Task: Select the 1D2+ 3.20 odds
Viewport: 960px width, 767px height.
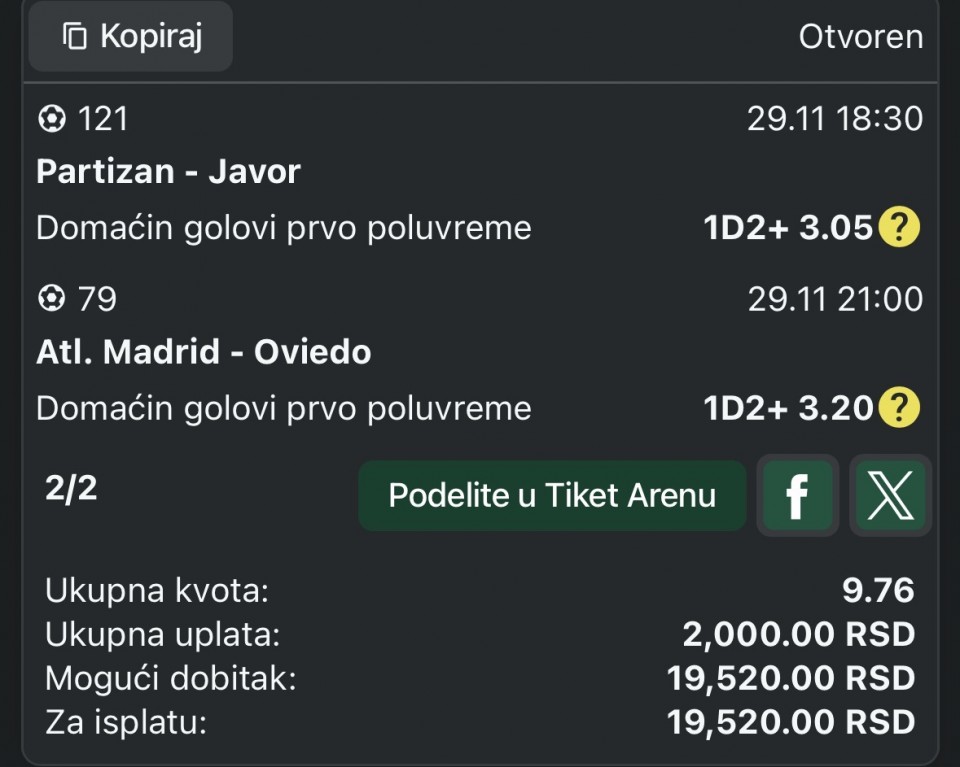Action: [x=788, y=408]
